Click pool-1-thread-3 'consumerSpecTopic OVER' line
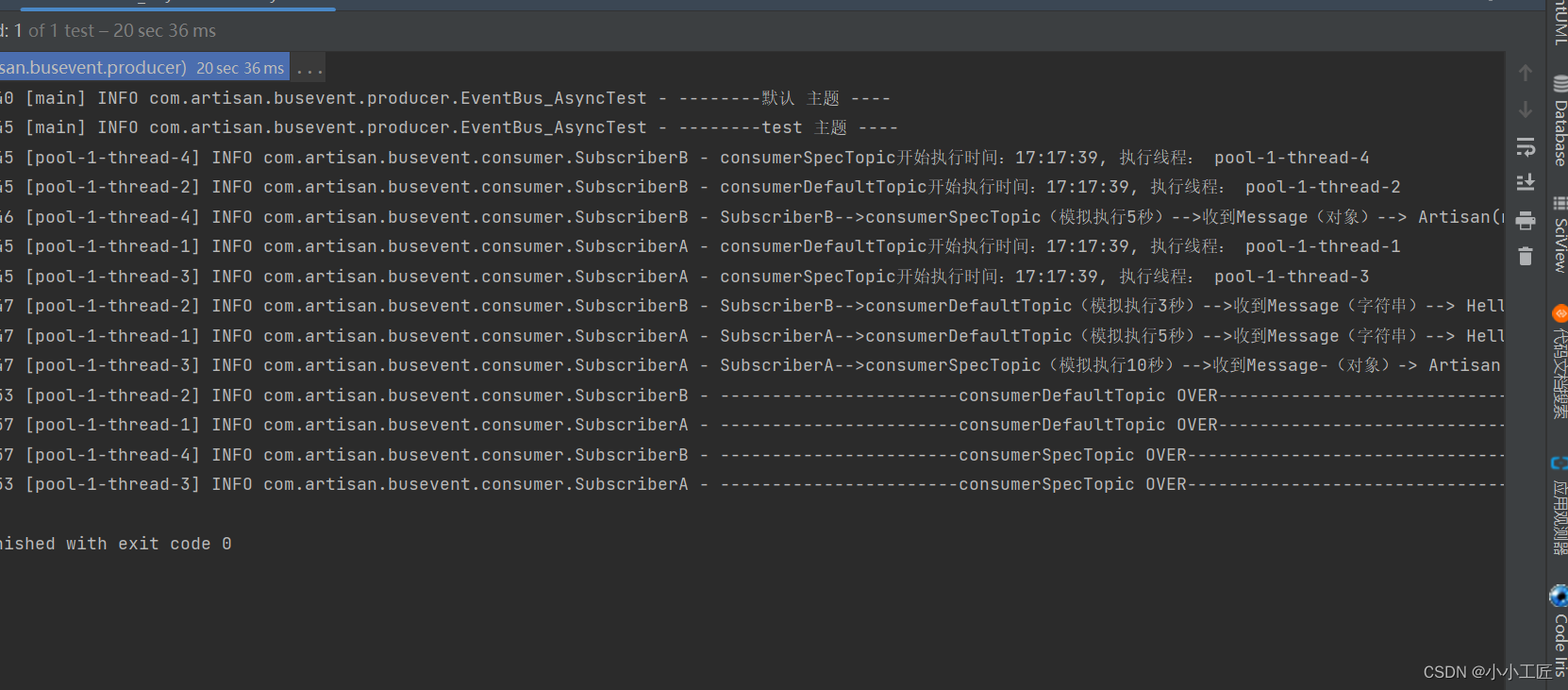Screen dimensions: 1568x690 point(752,484)
